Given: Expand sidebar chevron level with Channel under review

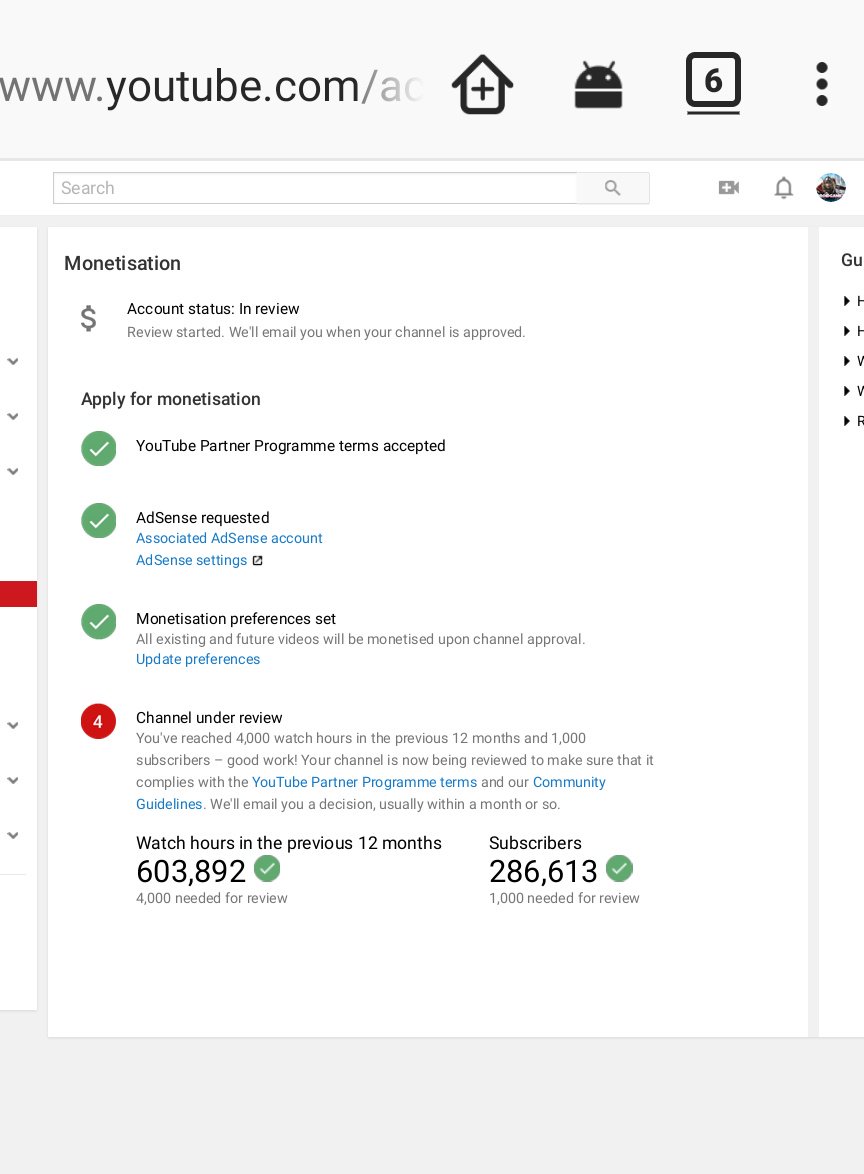Looking at the screenshot, I should pyautogui.click(x=13, y=725).
